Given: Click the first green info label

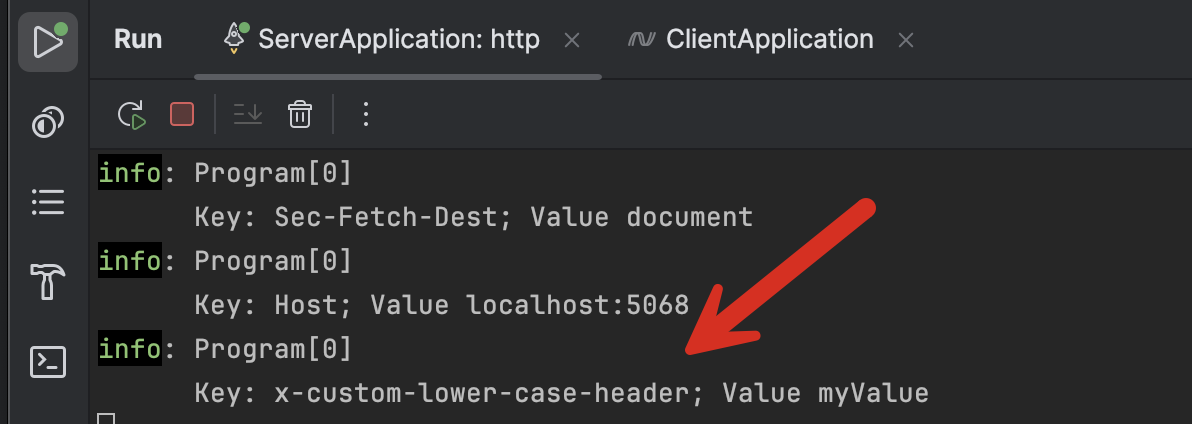Looking at the screenshot, I should 129,174.
